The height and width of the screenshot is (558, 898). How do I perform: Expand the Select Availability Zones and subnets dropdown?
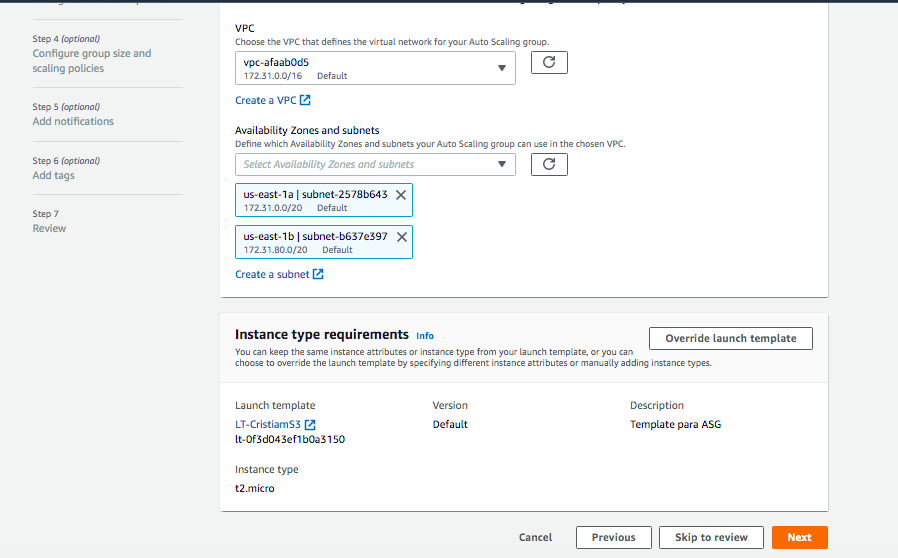point(375,164)
